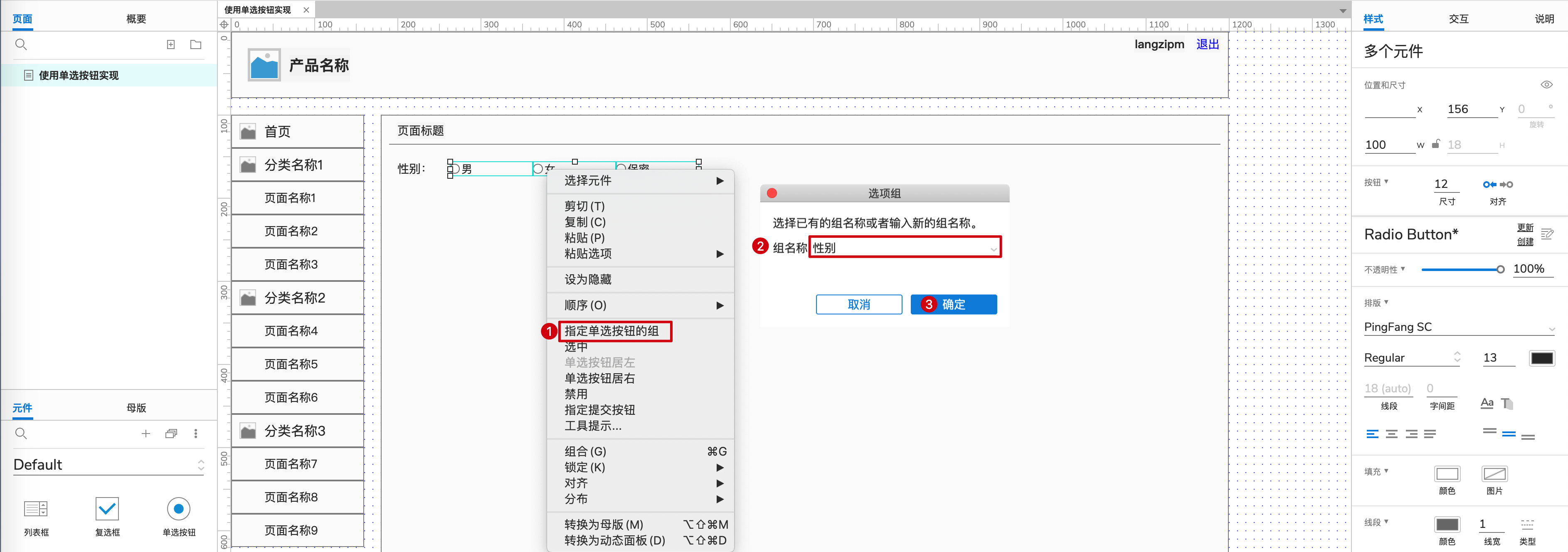Set vertical alignment to middle
1568x552 pixels.
1509,434
